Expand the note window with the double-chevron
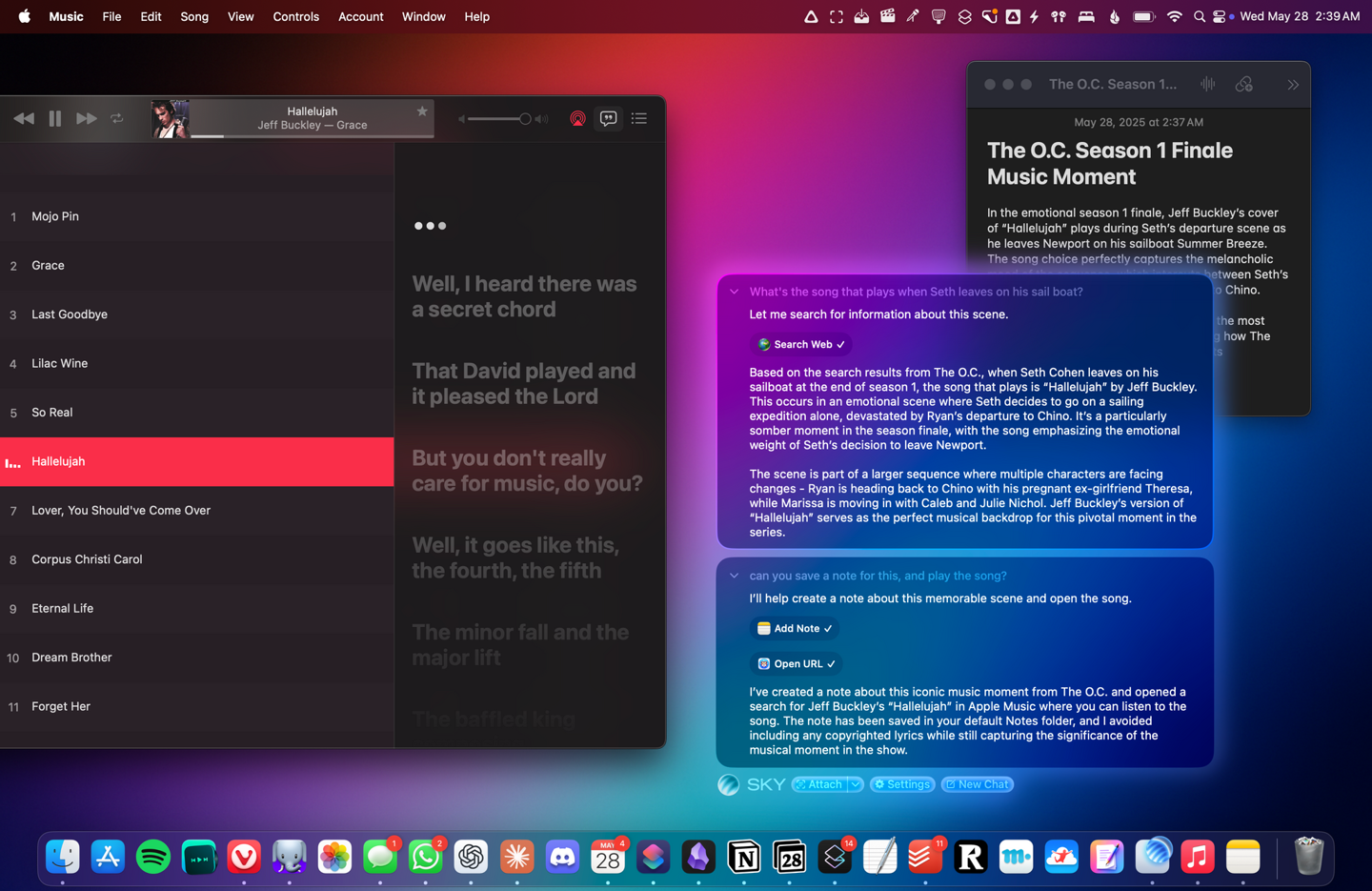Viewport: 1372px width, 891px height. [x=1294, y=84]
